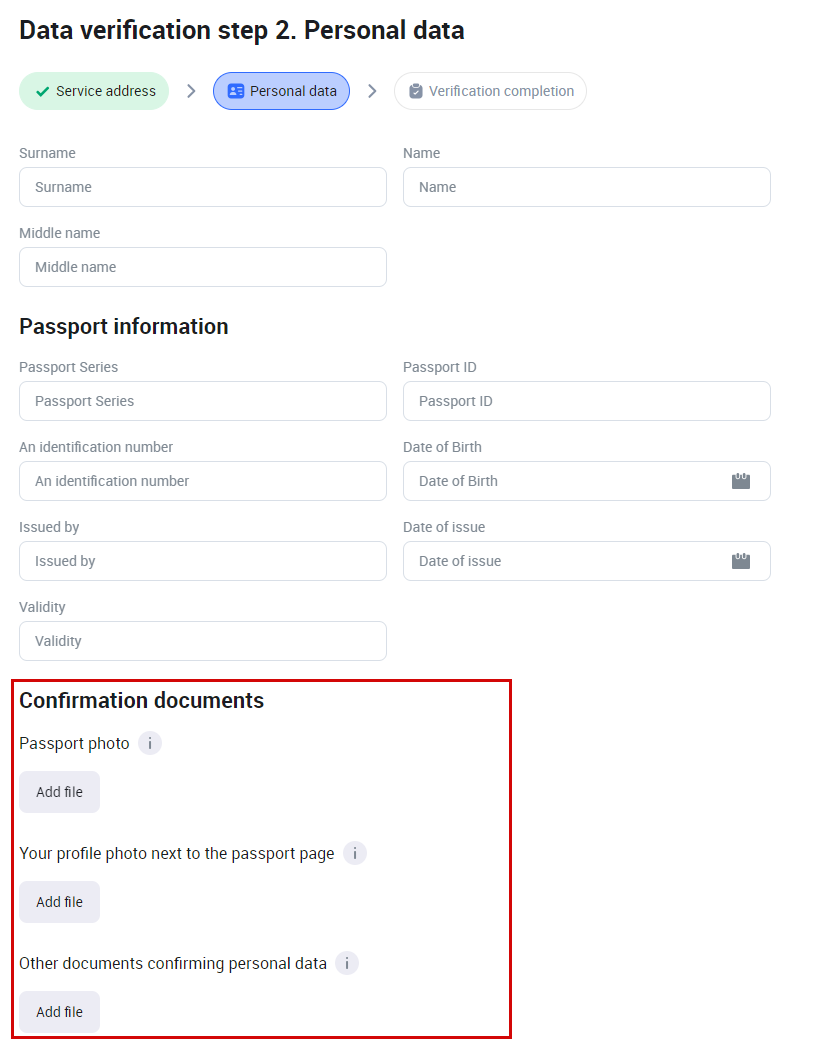Click the Middle name text box

203,267
